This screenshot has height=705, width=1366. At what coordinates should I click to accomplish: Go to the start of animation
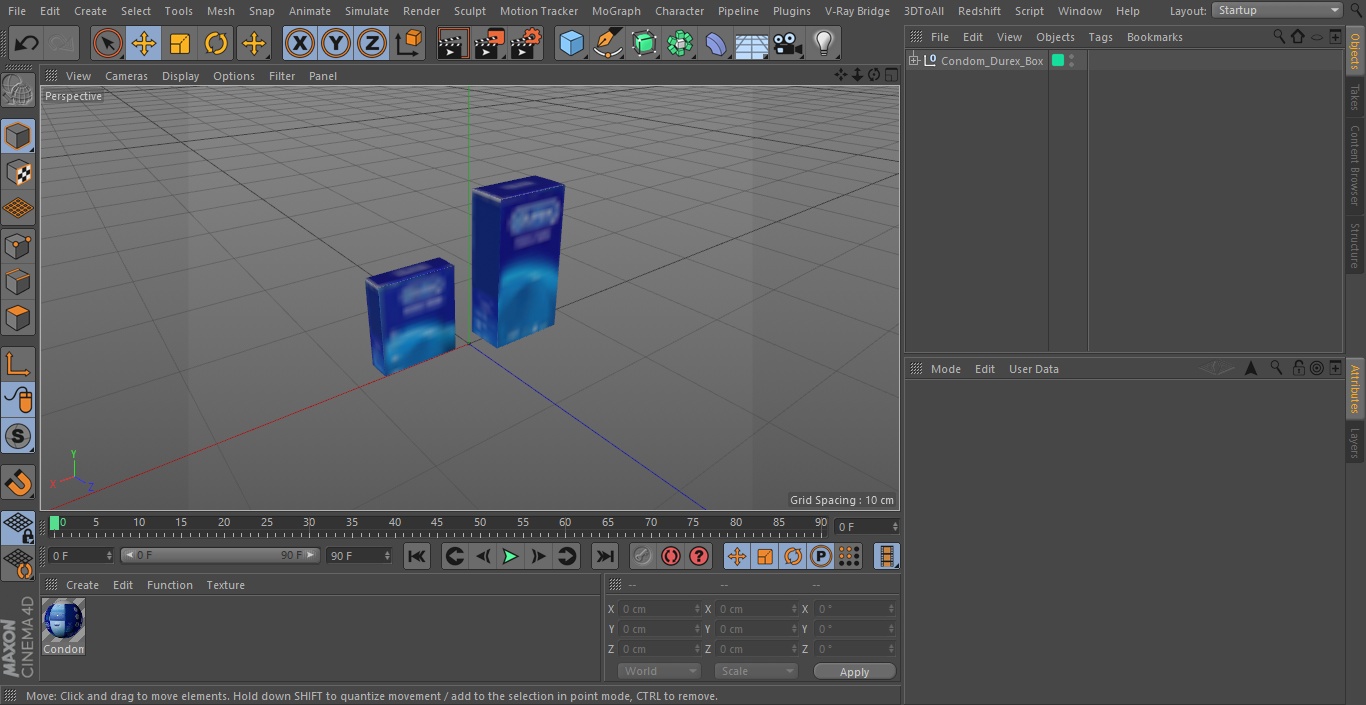[417, 556]
